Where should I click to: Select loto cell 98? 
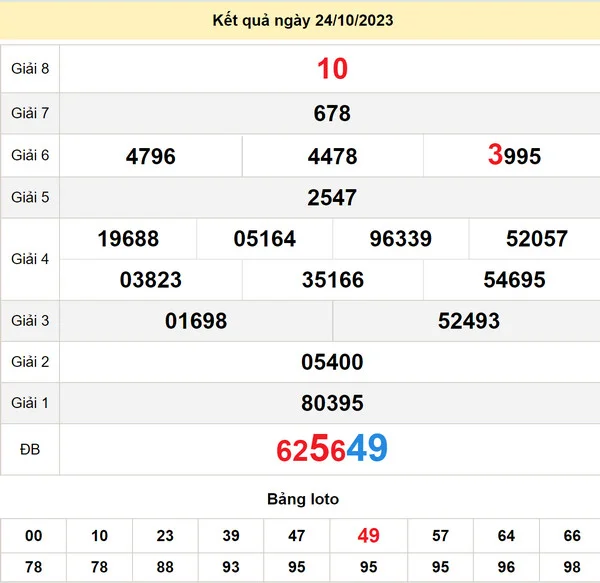[571, 567]
